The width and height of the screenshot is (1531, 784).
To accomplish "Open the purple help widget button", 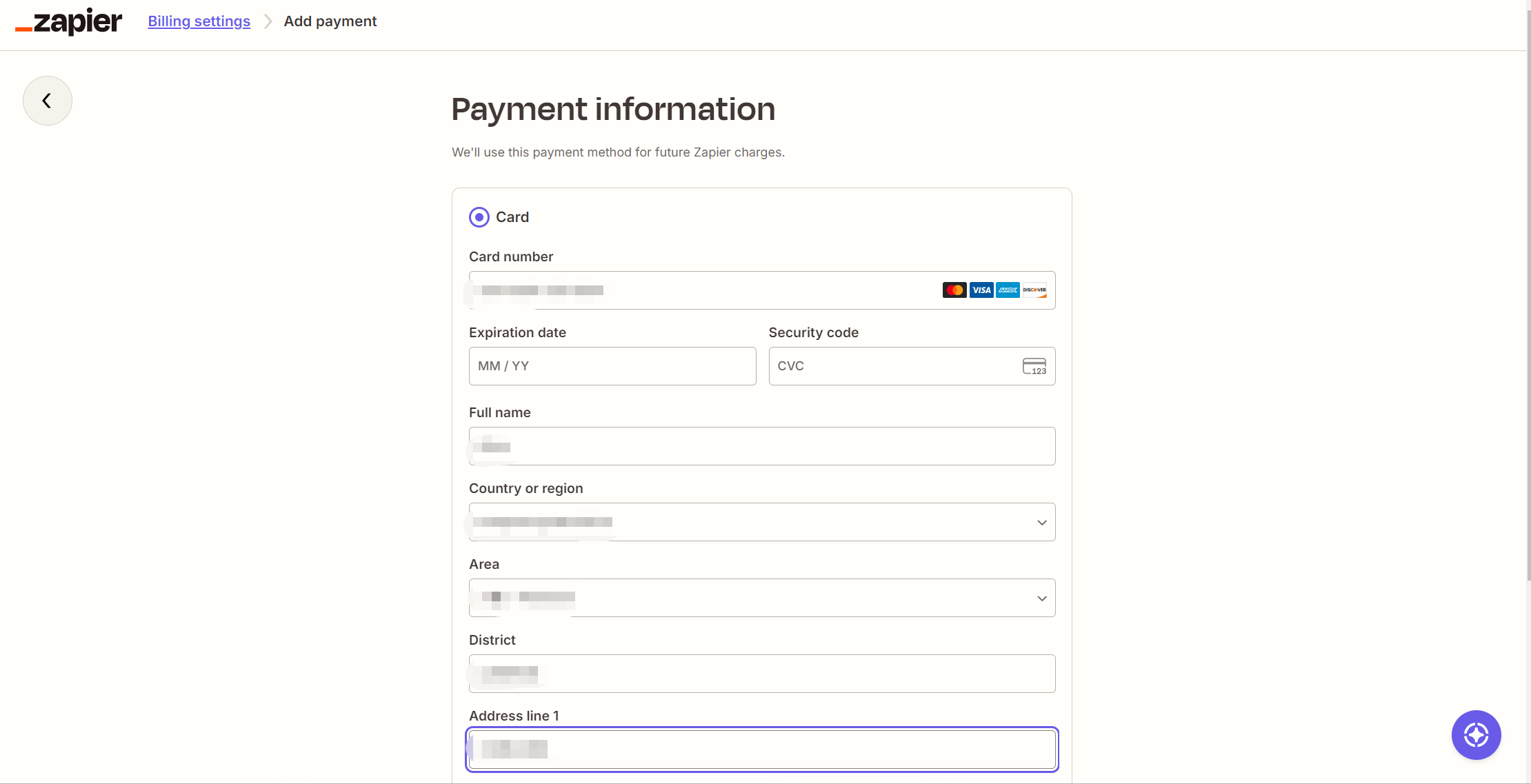I will point(1476,735).
